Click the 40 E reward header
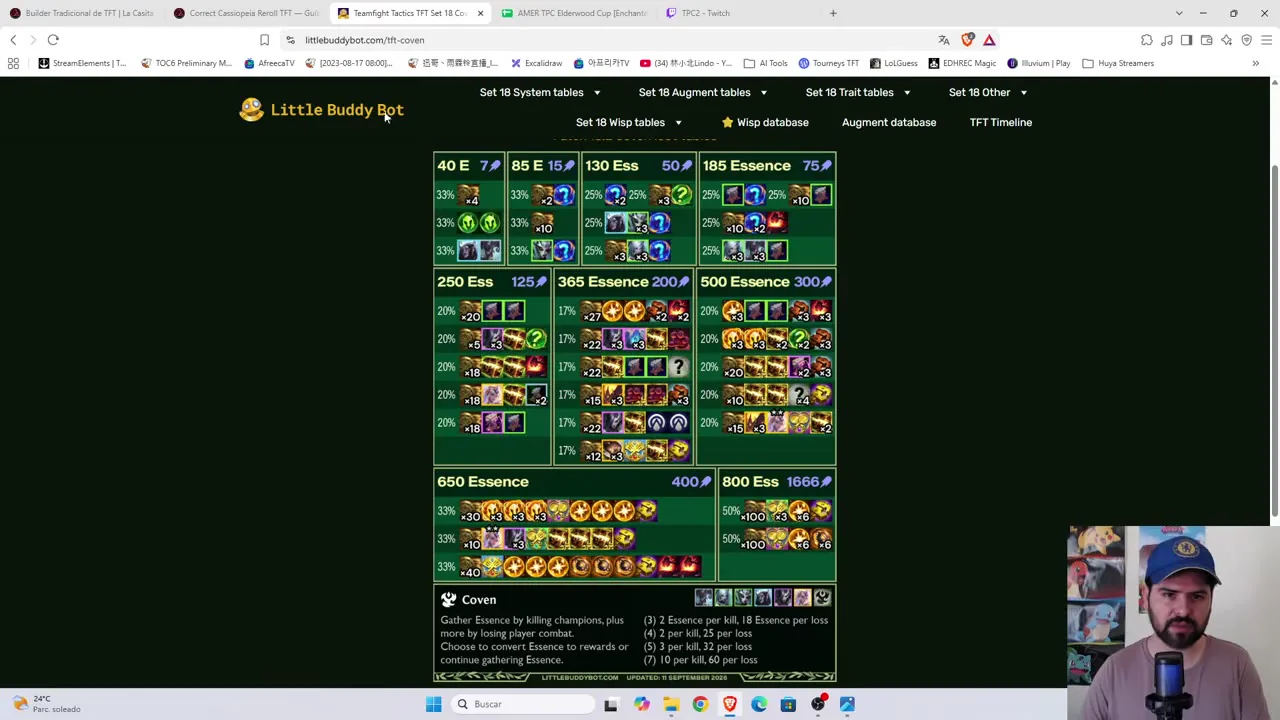Screen dimensions: 1280x720 469,166
